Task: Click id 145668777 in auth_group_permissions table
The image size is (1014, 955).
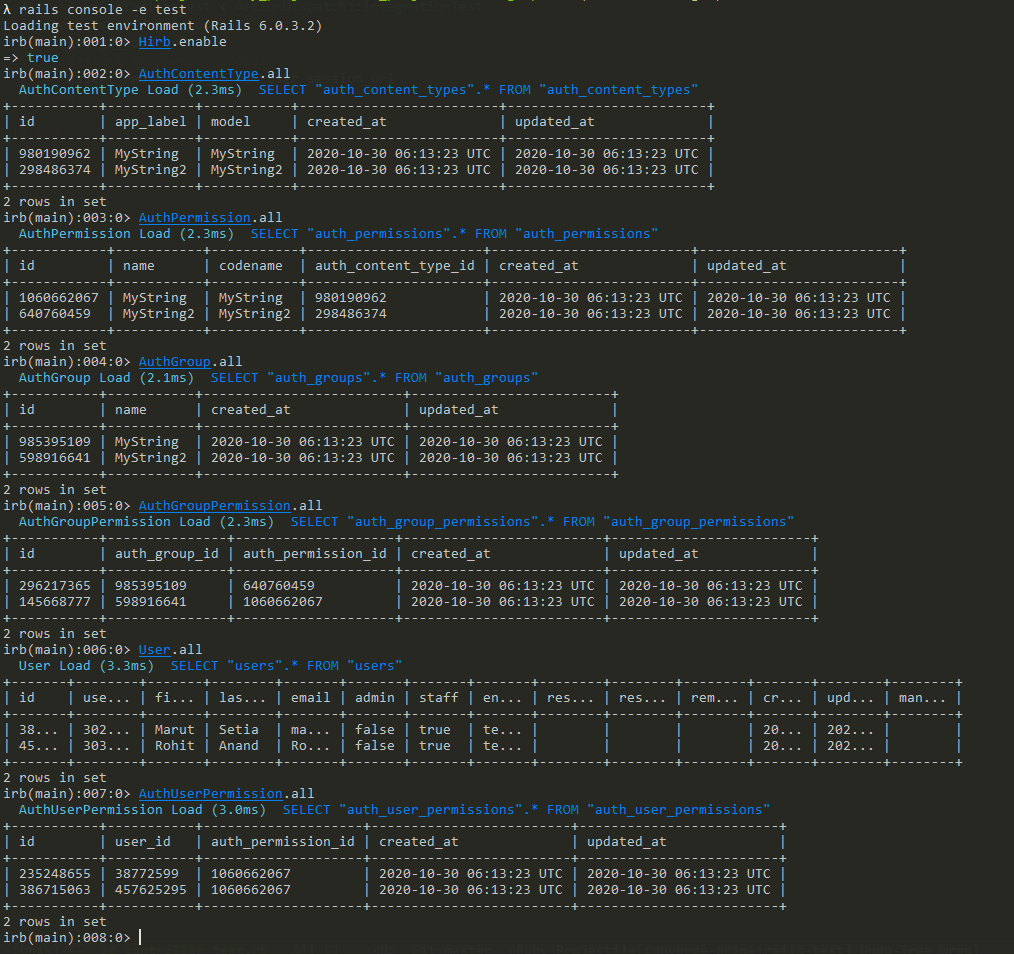Action: [x=55, y=602]
